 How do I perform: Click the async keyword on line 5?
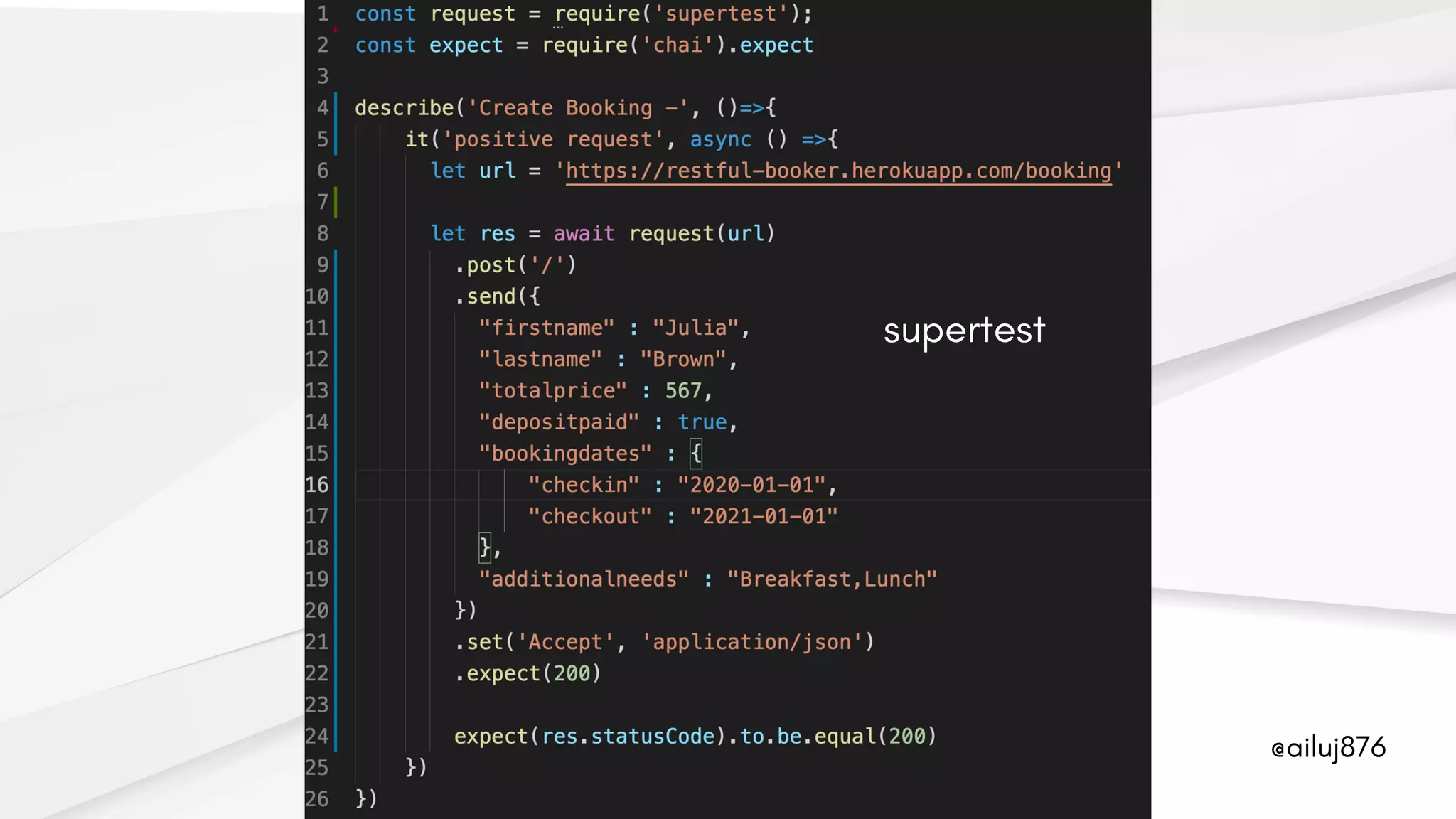(720, 139)
